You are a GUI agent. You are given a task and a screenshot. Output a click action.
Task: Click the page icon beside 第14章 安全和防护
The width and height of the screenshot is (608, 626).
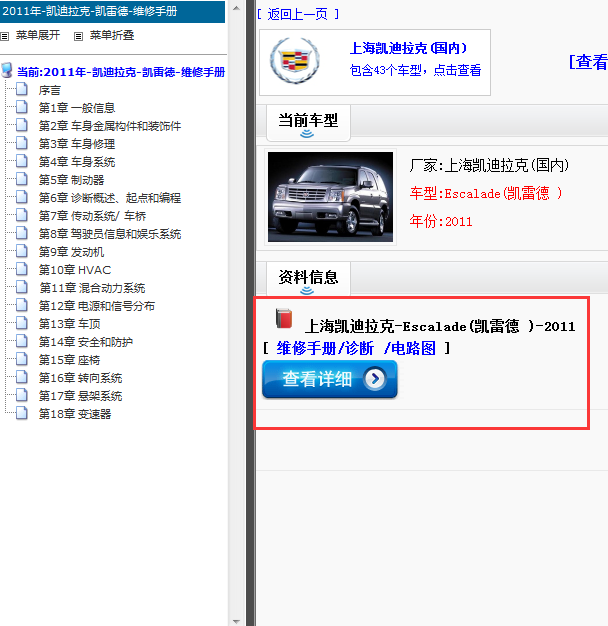(22, 341)
